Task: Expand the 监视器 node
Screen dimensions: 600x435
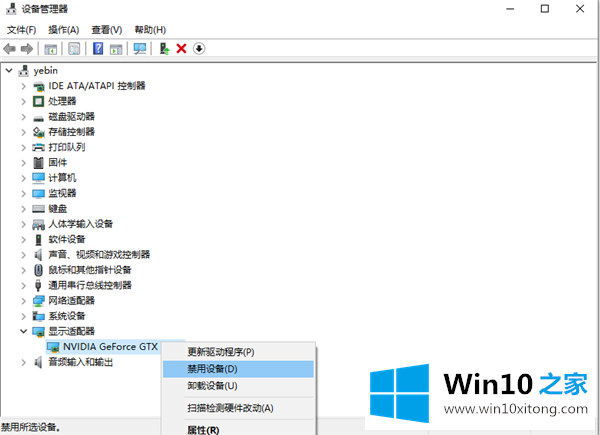Action: coord(24,194)
